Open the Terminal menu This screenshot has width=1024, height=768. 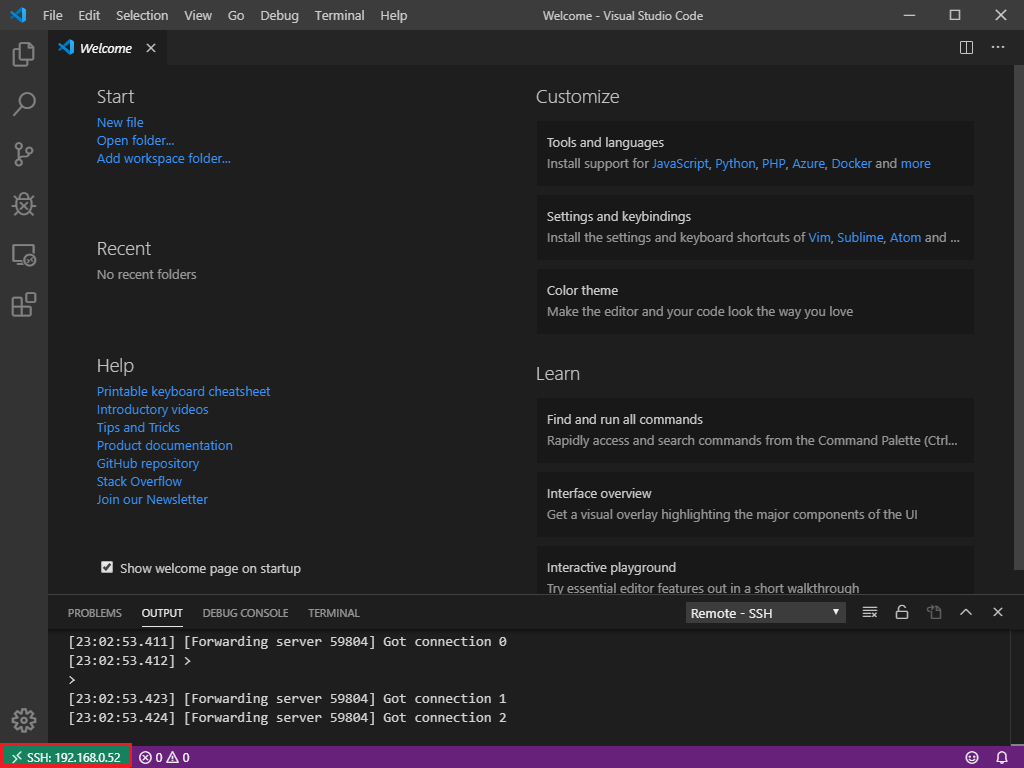(x=340, y=15)
